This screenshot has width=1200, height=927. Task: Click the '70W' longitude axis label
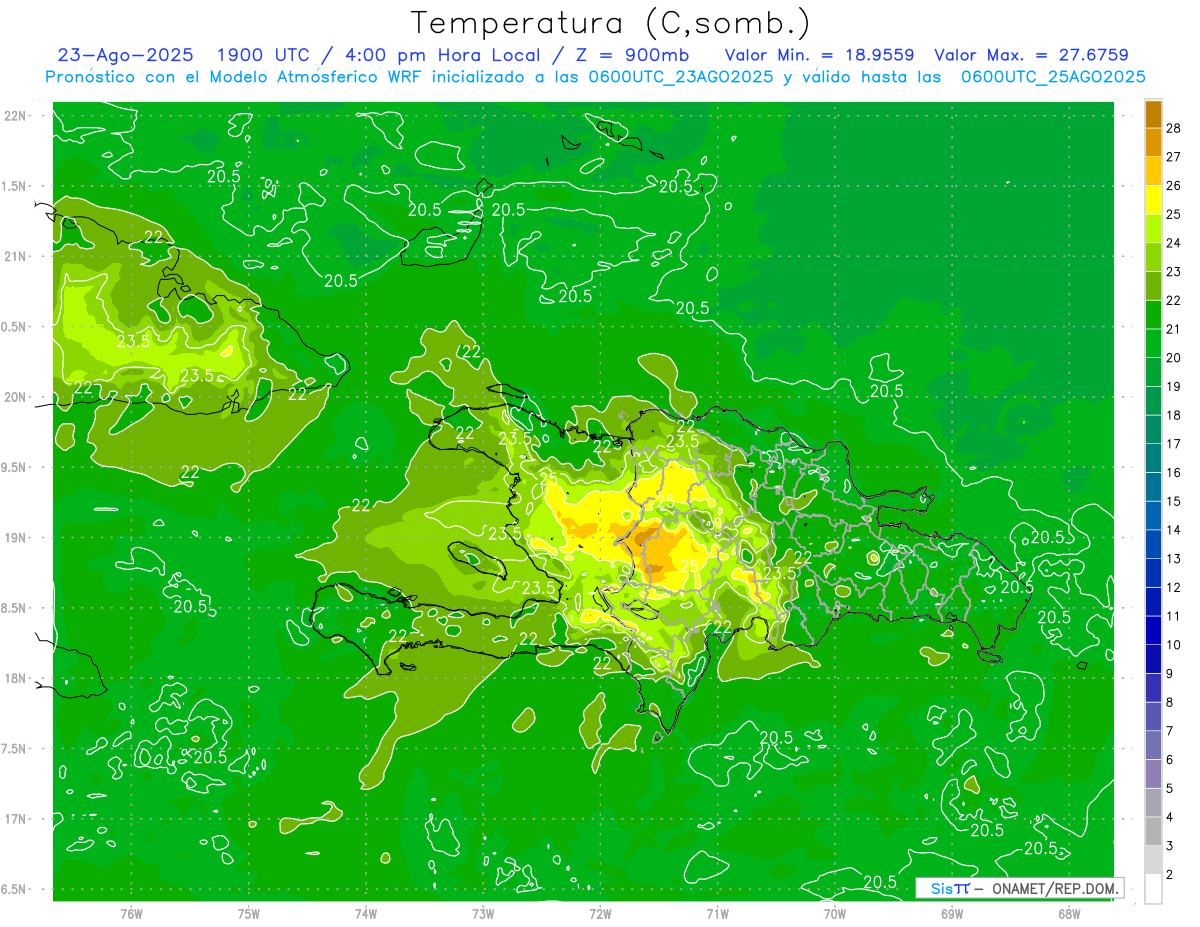coord(834,914)
